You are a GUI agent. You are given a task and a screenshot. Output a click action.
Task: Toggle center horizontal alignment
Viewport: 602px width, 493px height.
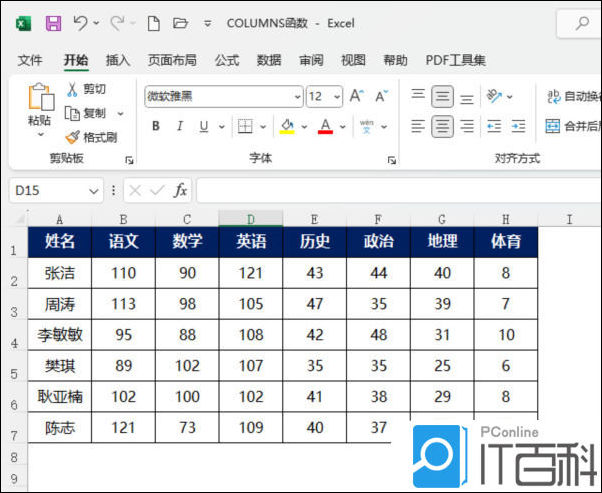point(442,126)
